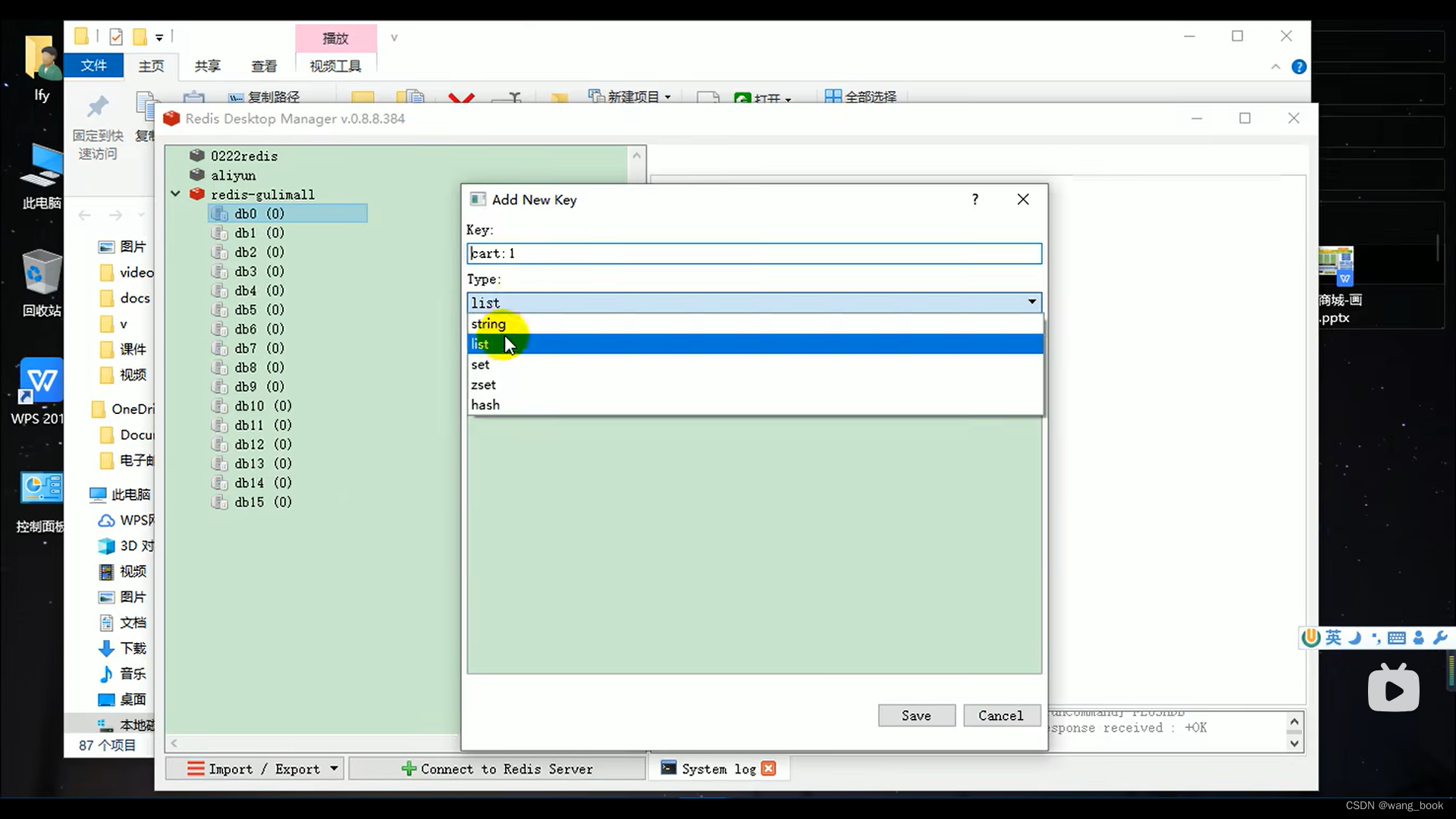
Task: Close the System log tab
Action: click(768, 769)
